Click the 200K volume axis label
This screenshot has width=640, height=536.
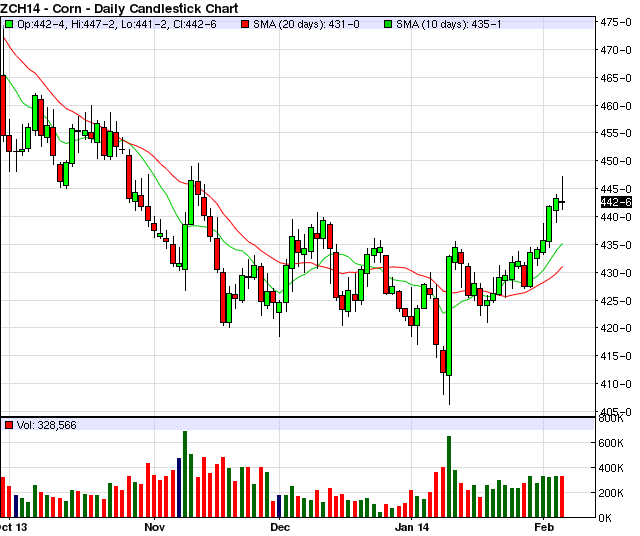click(x=611, y=493)
